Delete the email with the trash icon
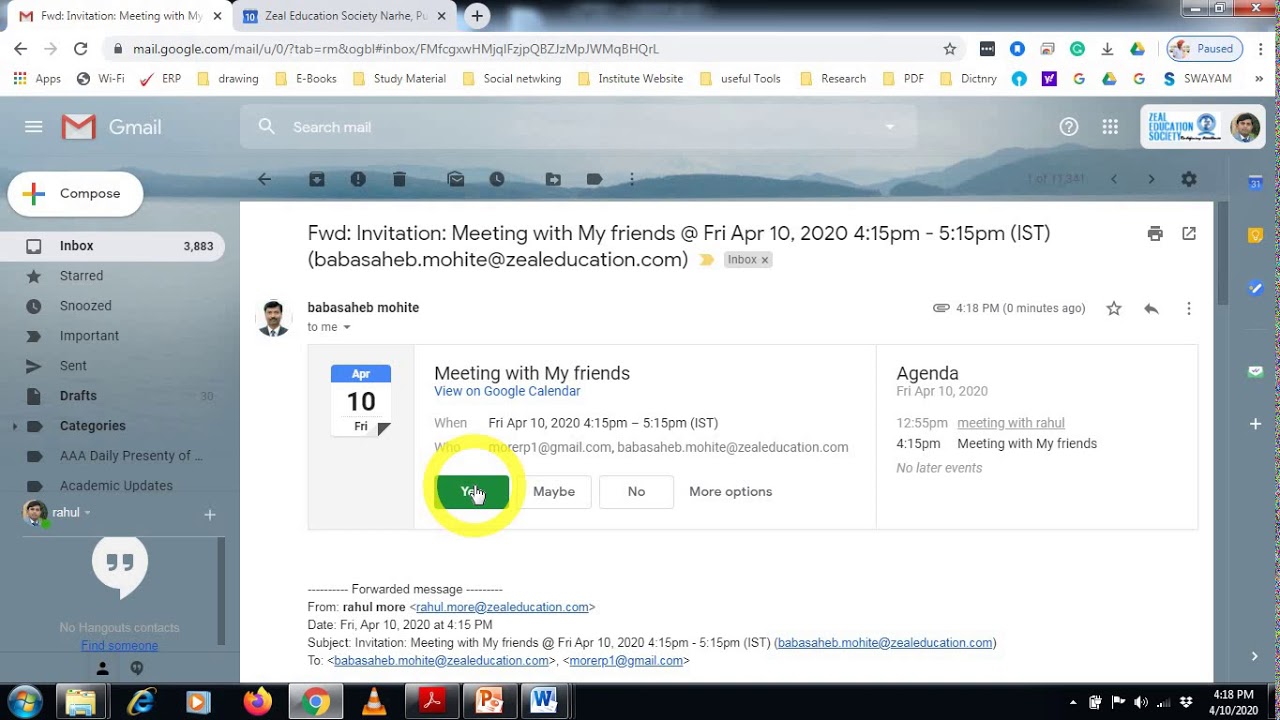 (x=399, y=179)
